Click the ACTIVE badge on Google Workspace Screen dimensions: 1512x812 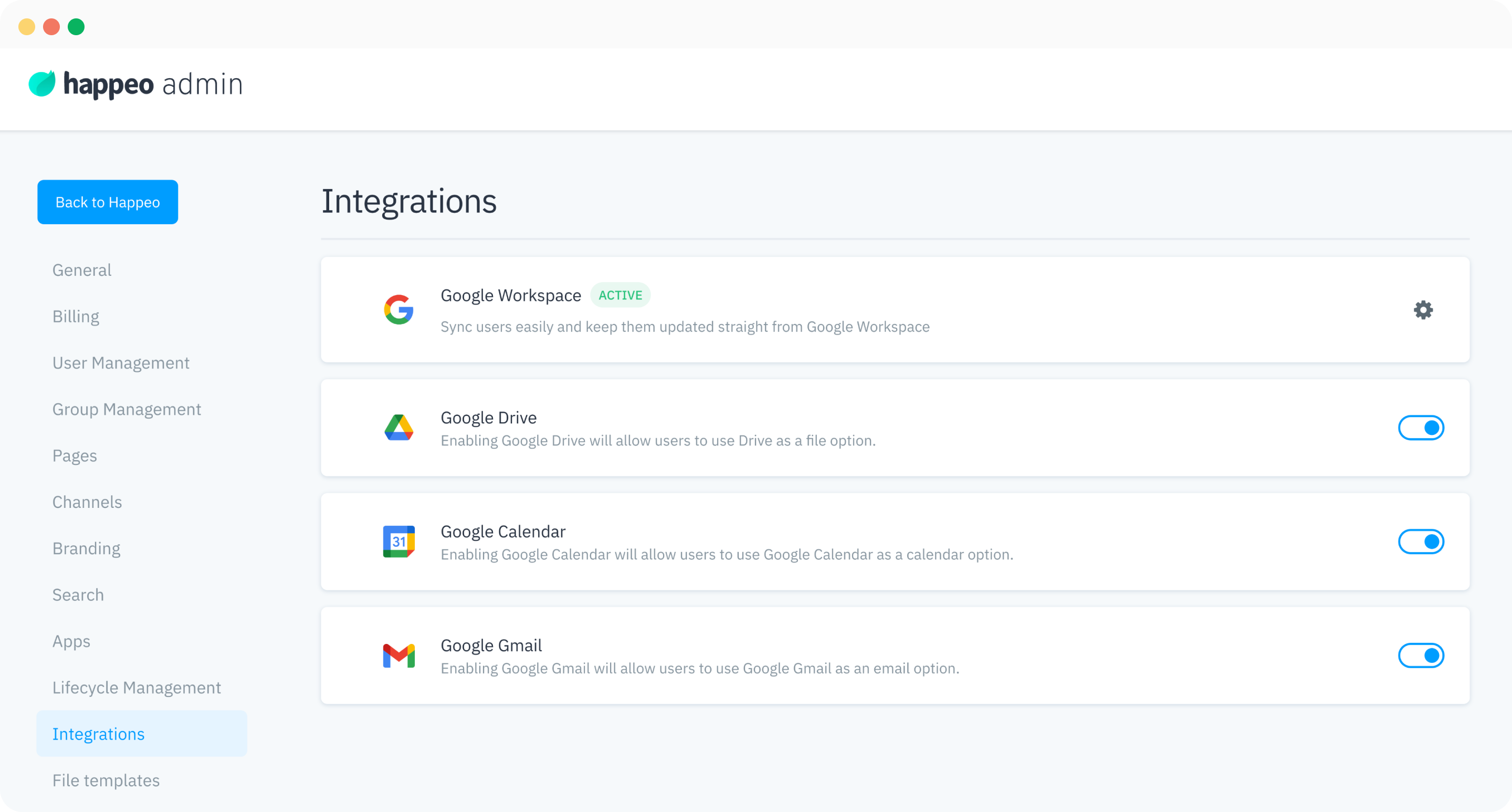(620, 295)
